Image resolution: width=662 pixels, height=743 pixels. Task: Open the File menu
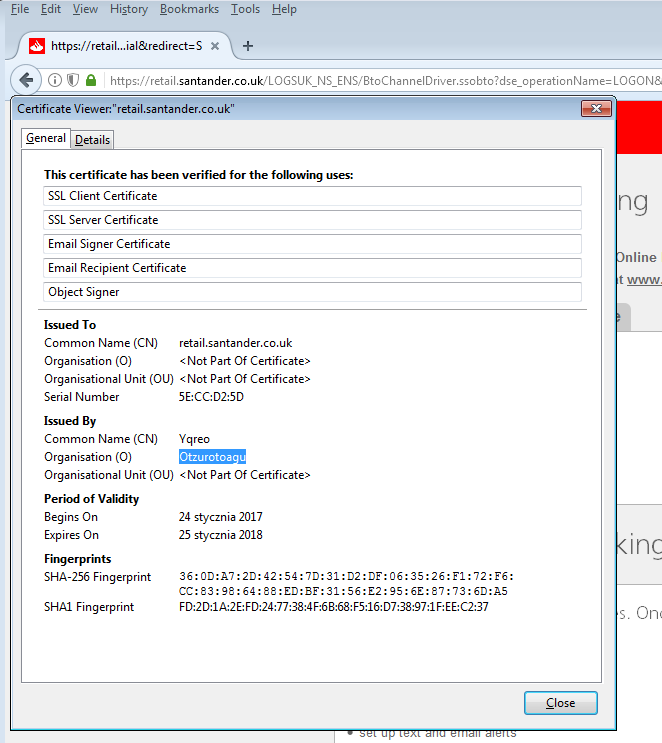pyautogui.click(x=19, y=9)
